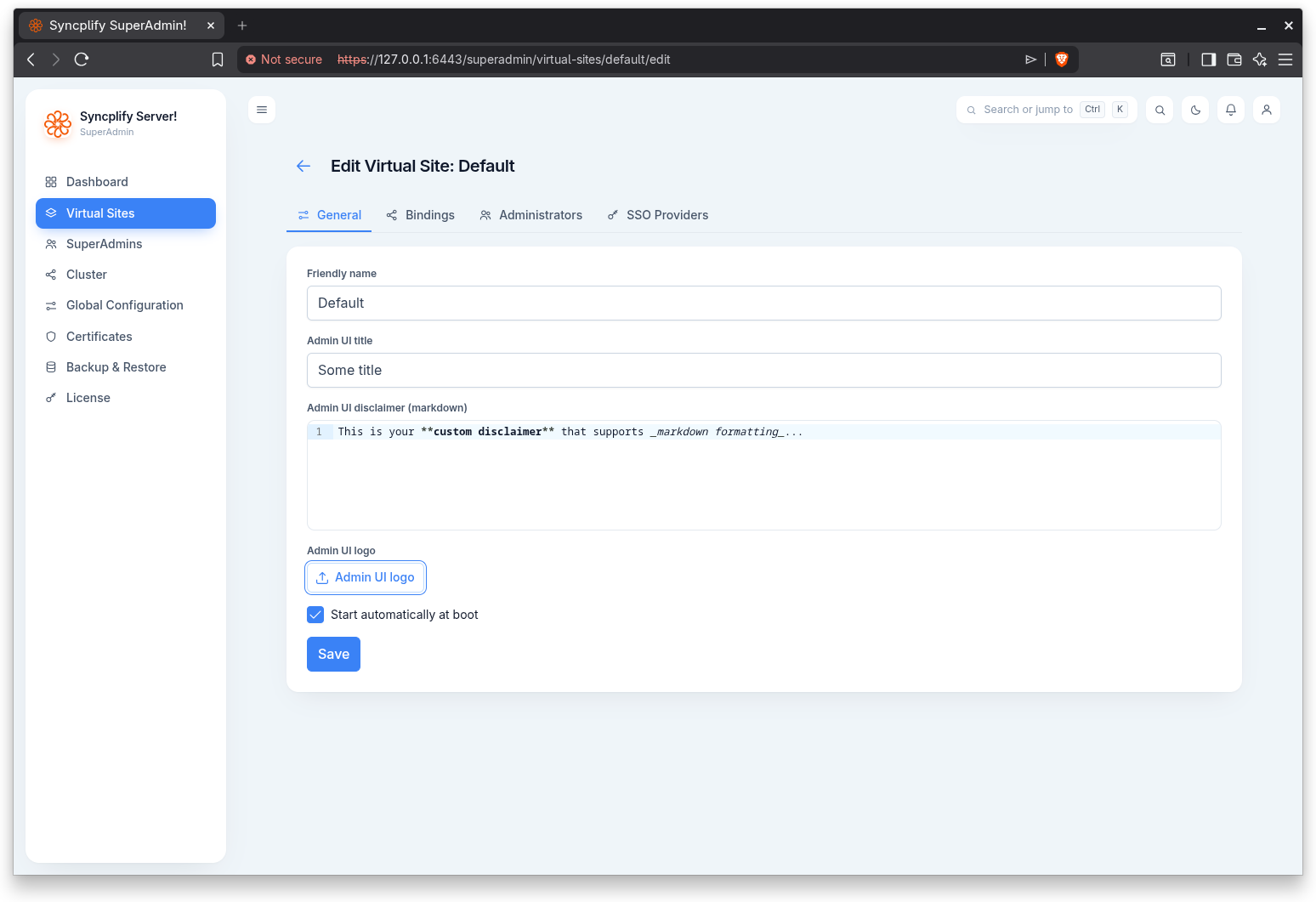Click the Search or jump to box

1047,110
